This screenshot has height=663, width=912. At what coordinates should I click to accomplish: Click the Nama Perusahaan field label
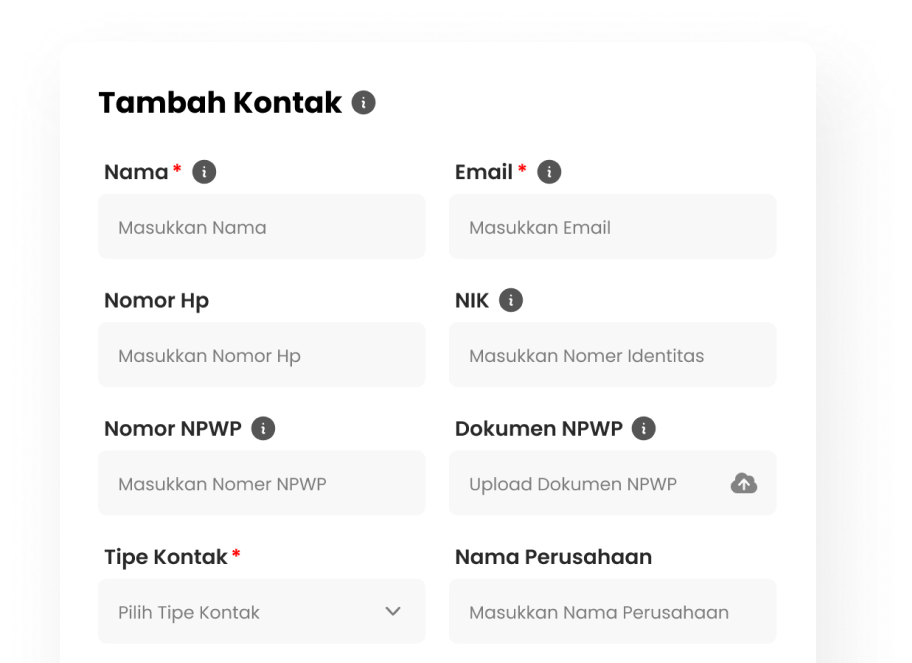553,557
